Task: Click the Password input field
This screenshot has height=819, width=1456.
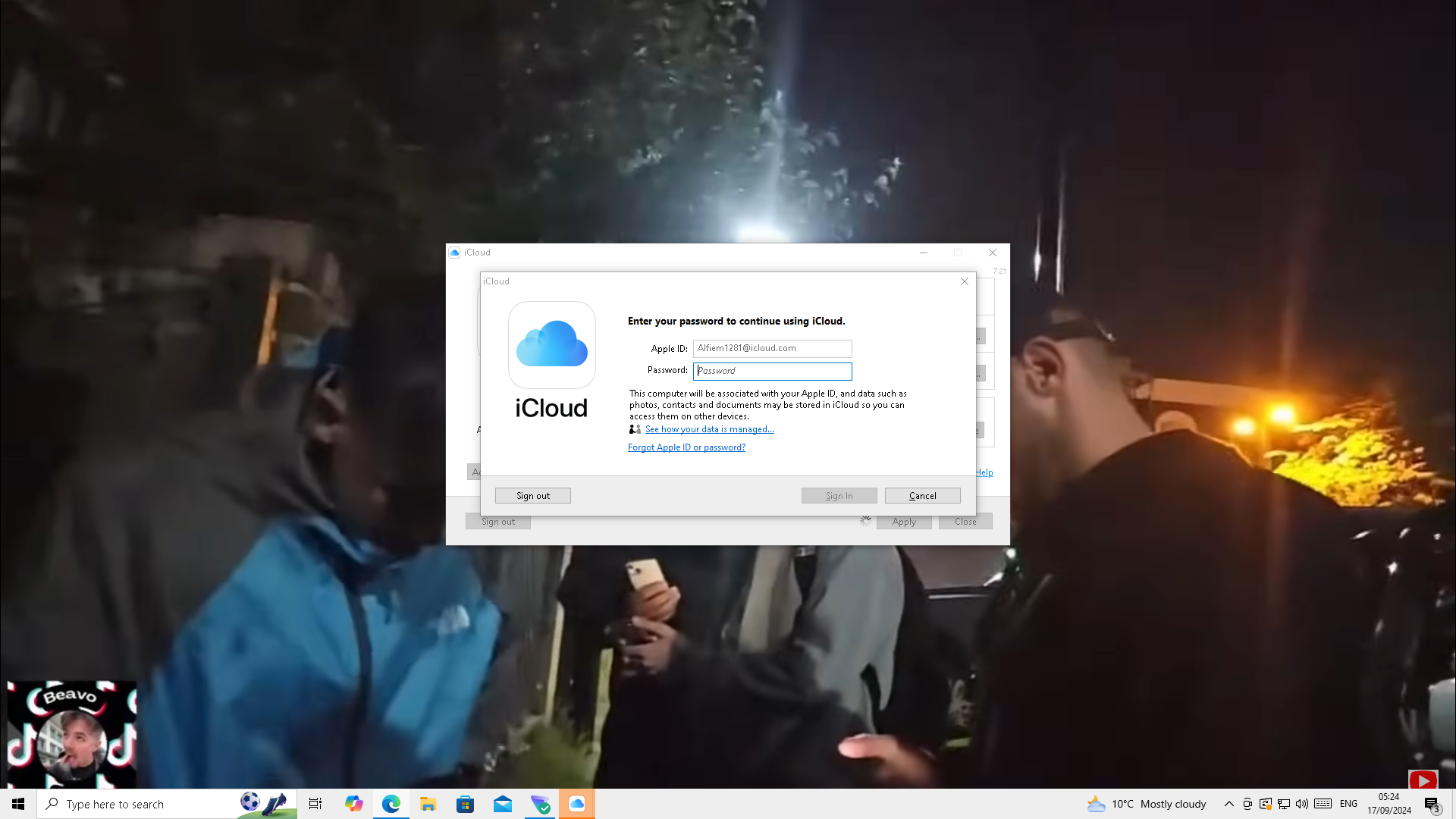Action: point(772,371)
